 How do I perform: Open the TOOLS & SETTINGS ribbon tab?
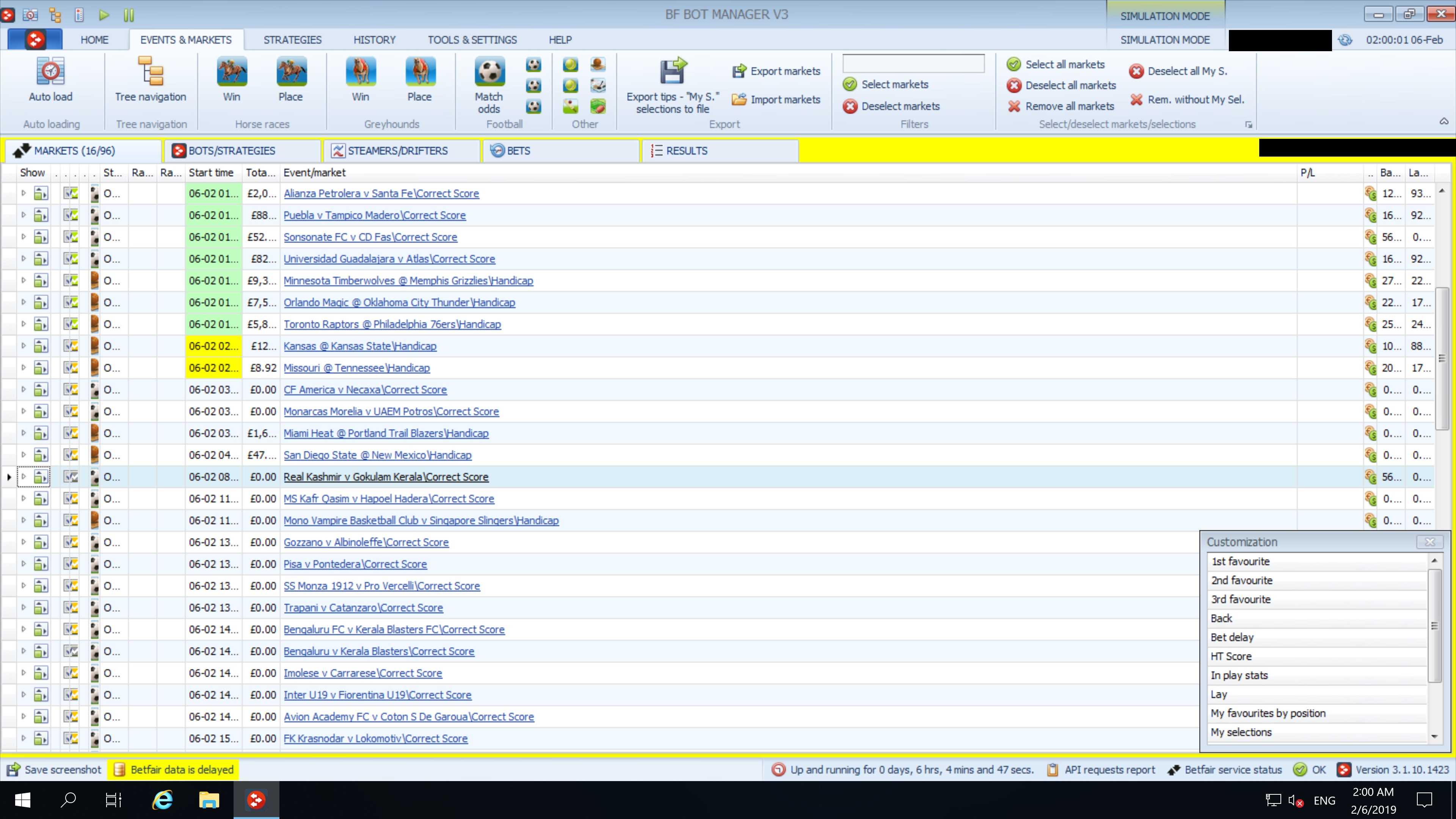472,39
